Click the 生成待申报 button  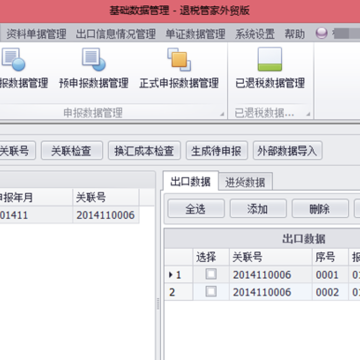coord(217,151)
